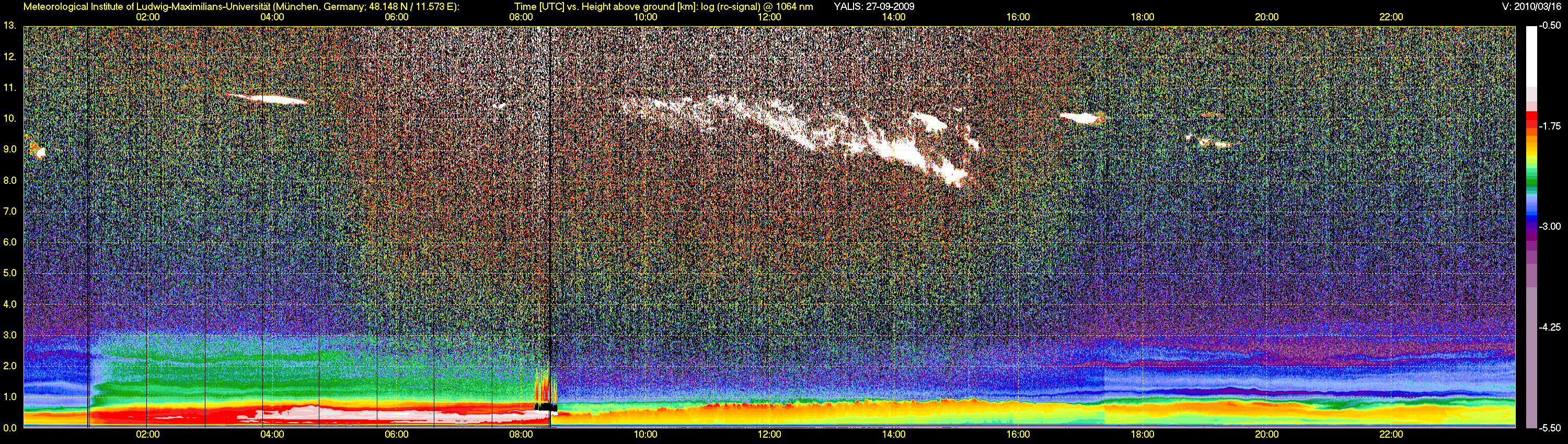
Task: Click the '6.0' height axis label
Action: click(10, 242)
